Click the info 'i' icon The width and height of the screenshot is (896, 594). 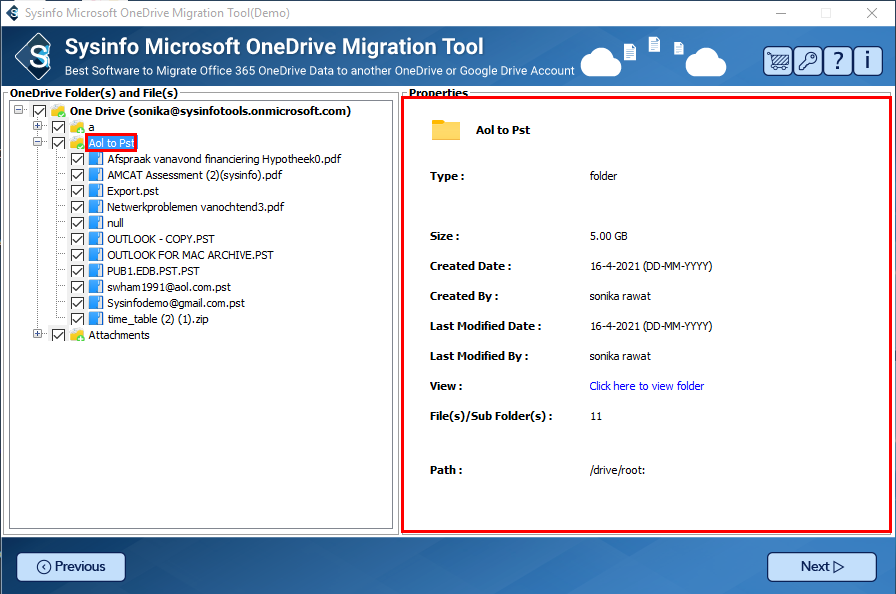868,60
